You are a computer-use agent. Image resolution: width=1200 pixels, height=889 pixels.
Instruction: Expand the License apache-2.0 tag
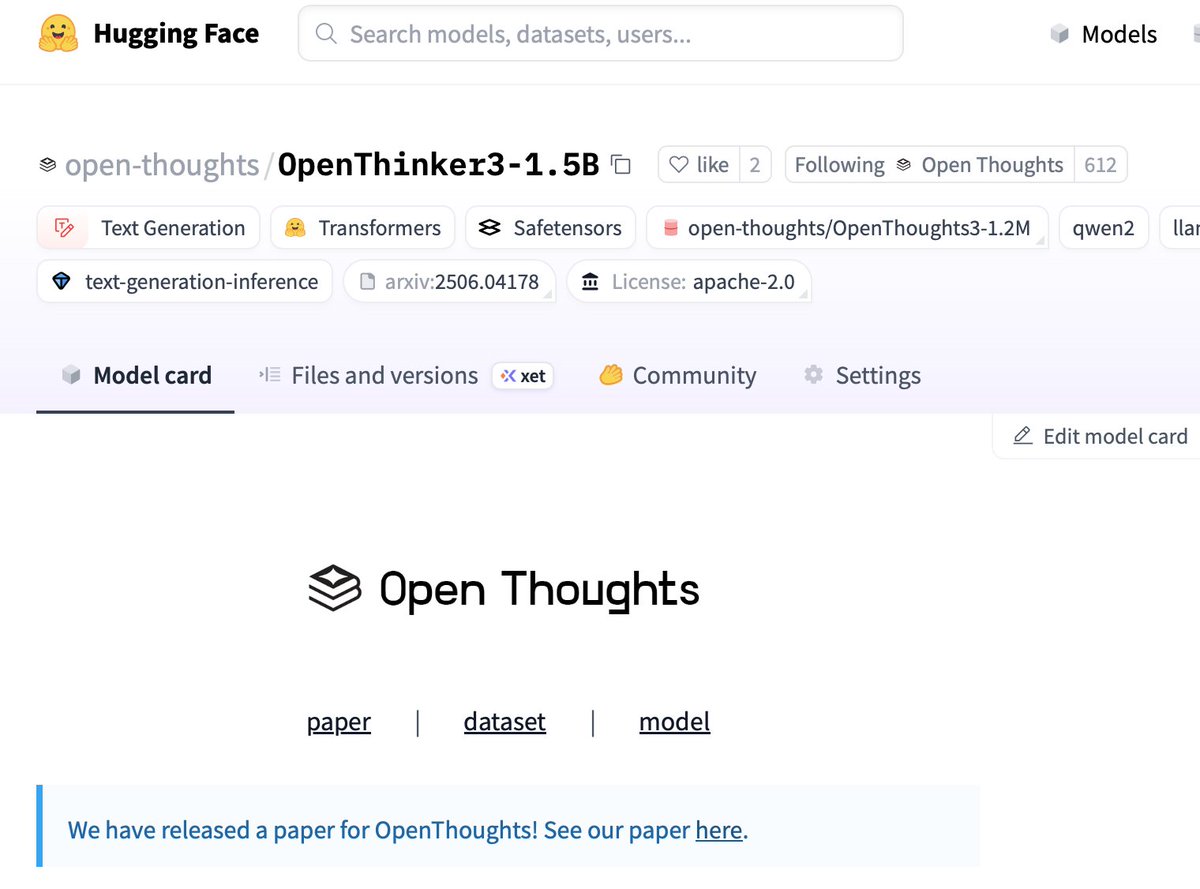click(689, 282)
